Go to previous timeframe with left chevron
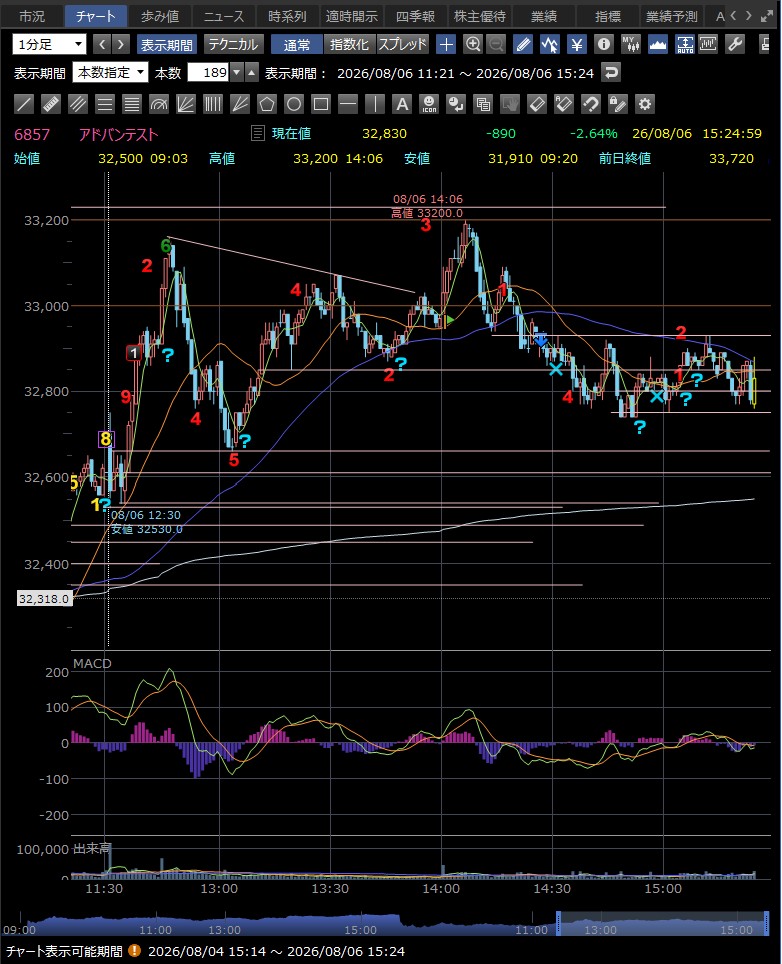Screen dimensions: 782x964 102,44
